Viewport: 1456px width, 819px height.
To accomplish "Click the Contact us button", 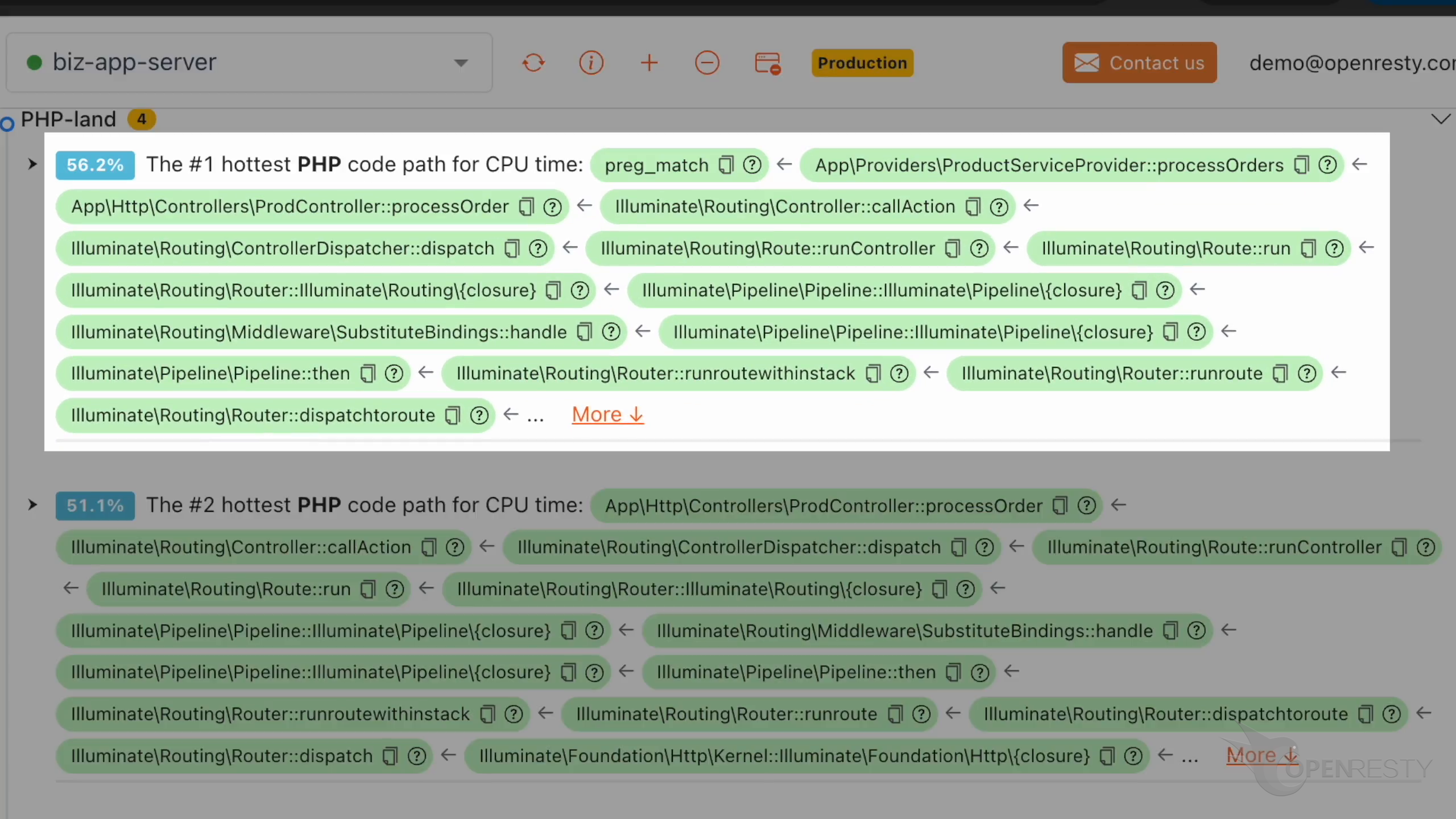I will click(1139, 63).
